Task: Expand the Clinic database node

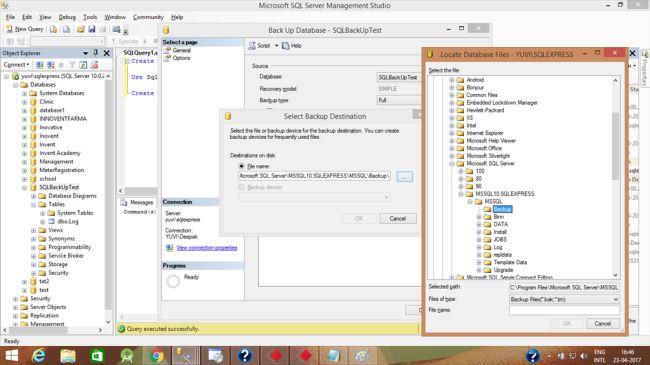Action: point(24,102)
